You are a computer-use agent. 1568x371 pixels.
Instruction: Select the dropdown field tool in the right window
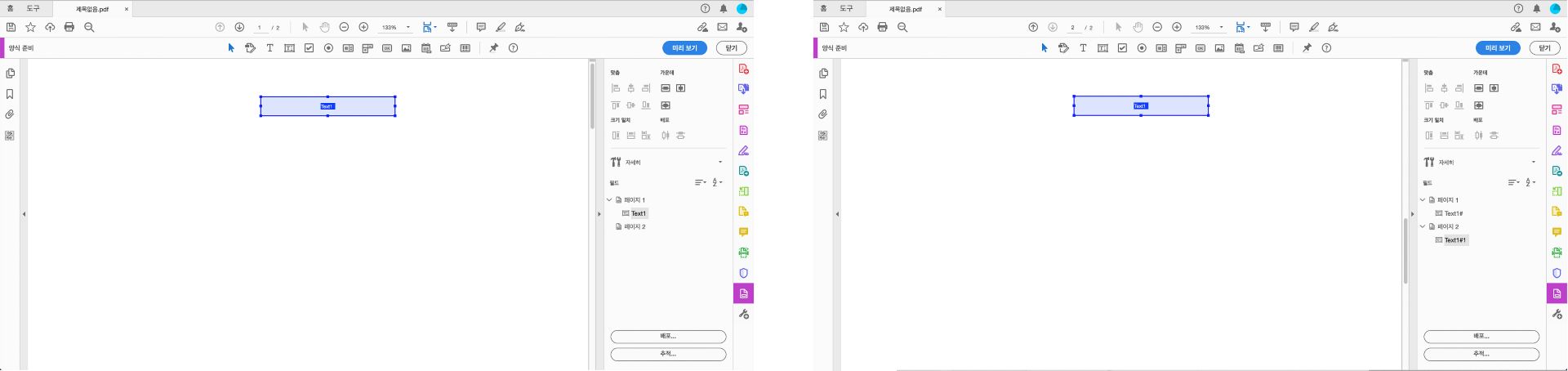(1181, 48)
